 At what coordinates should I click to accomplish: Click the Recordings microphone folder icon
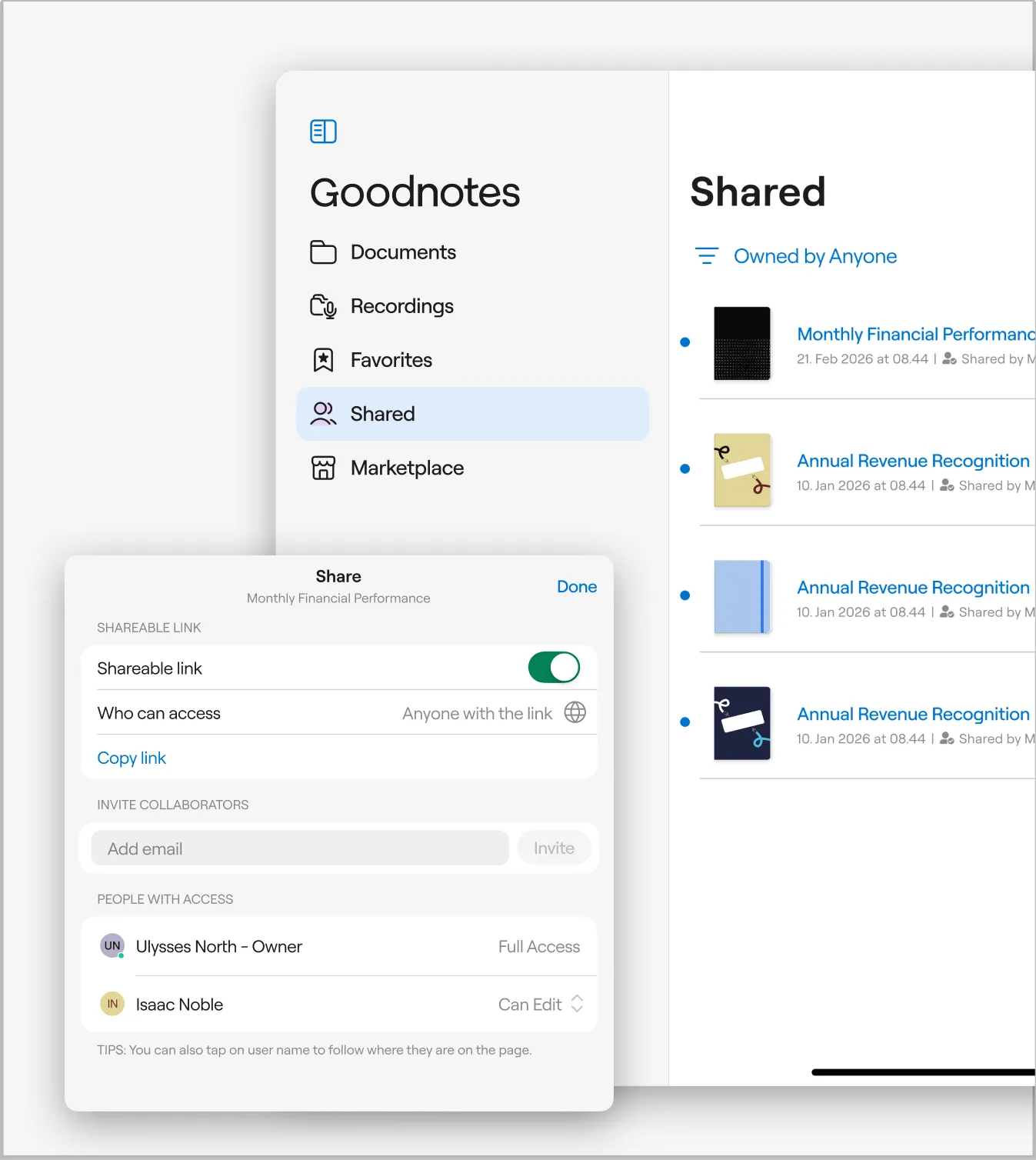[x=323, y=306]
